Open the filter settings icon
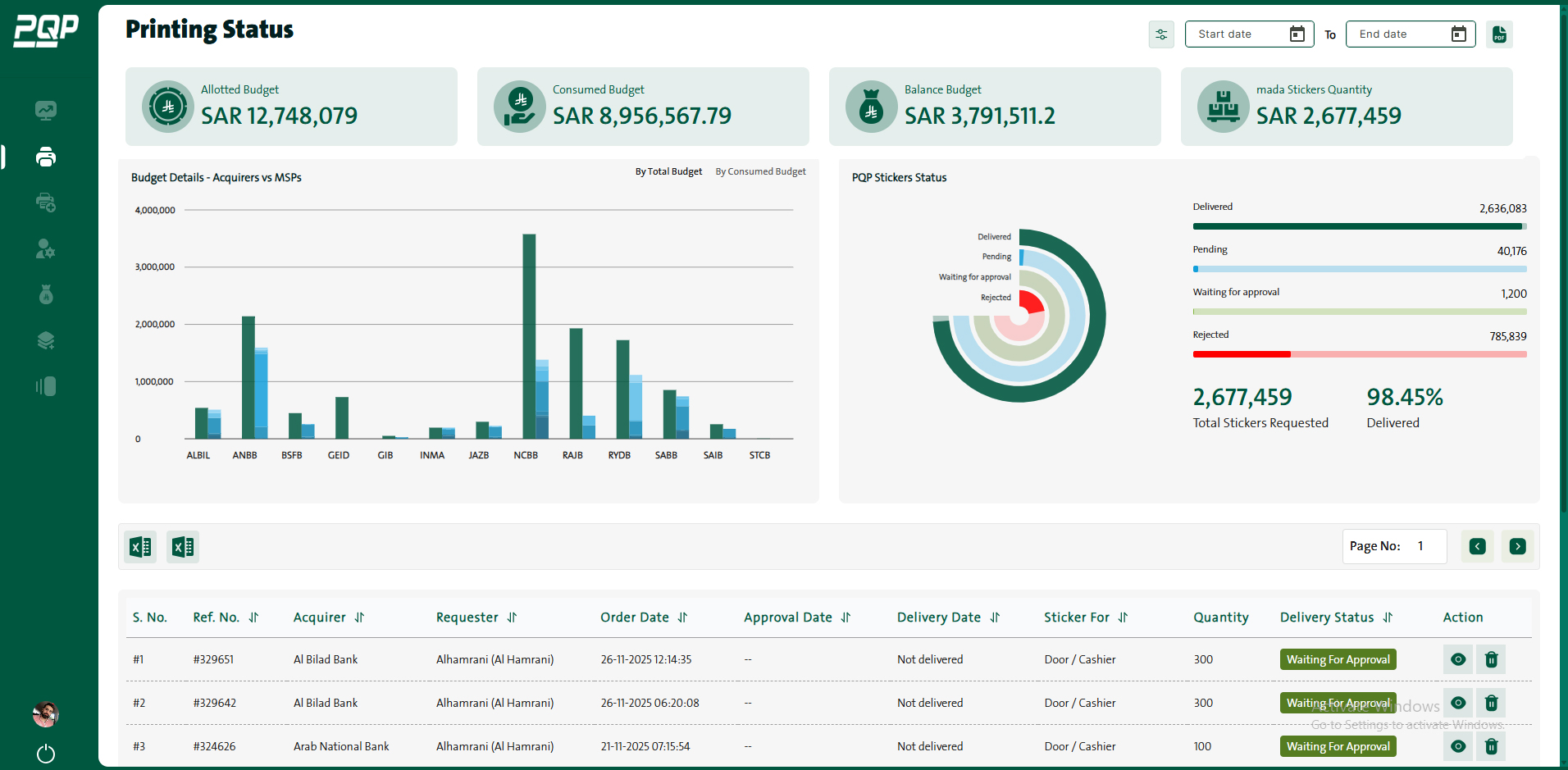 pyautogui.click(x=1160, y=34)
